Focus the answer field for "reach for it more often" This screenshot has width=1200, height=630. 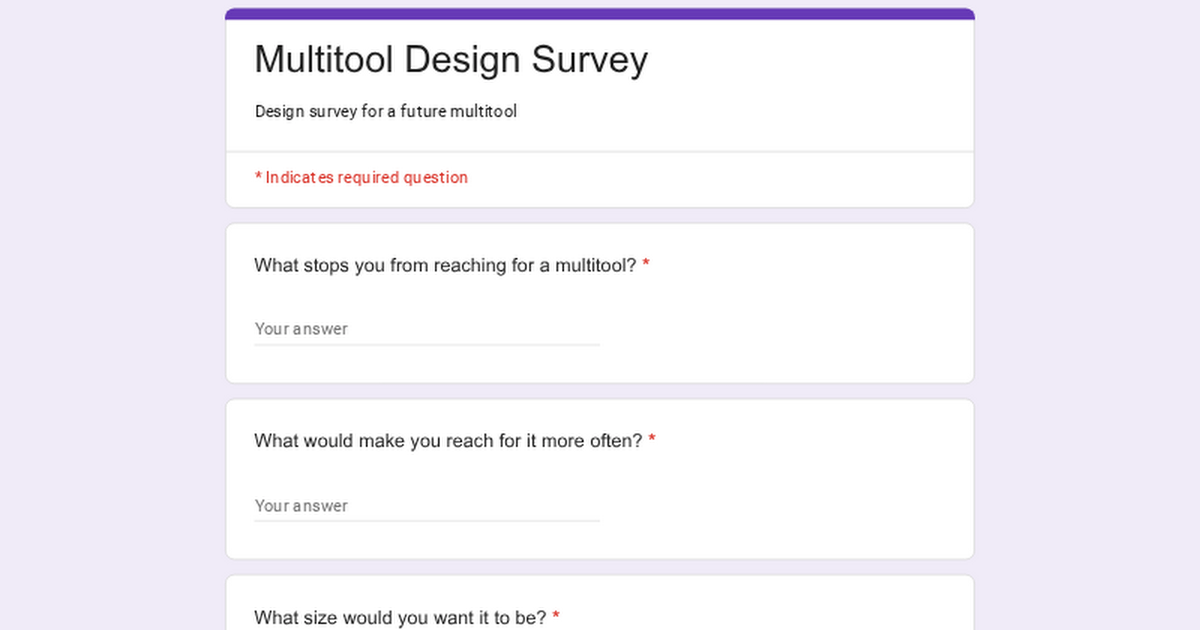(426, 506)
